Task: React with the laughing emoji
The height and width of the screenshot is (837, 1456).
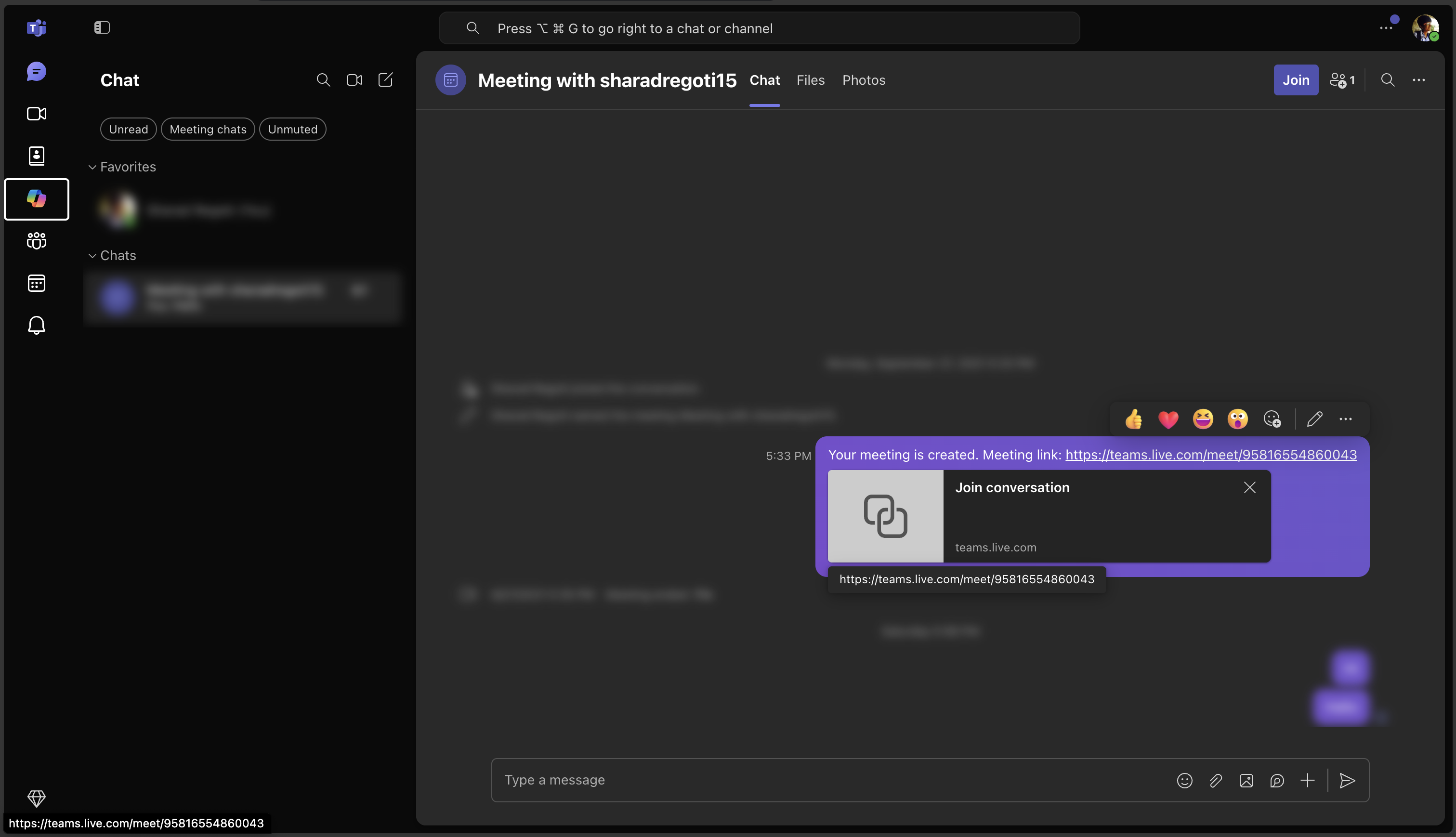Action: pyautogui.click(x=1203, y=419)
